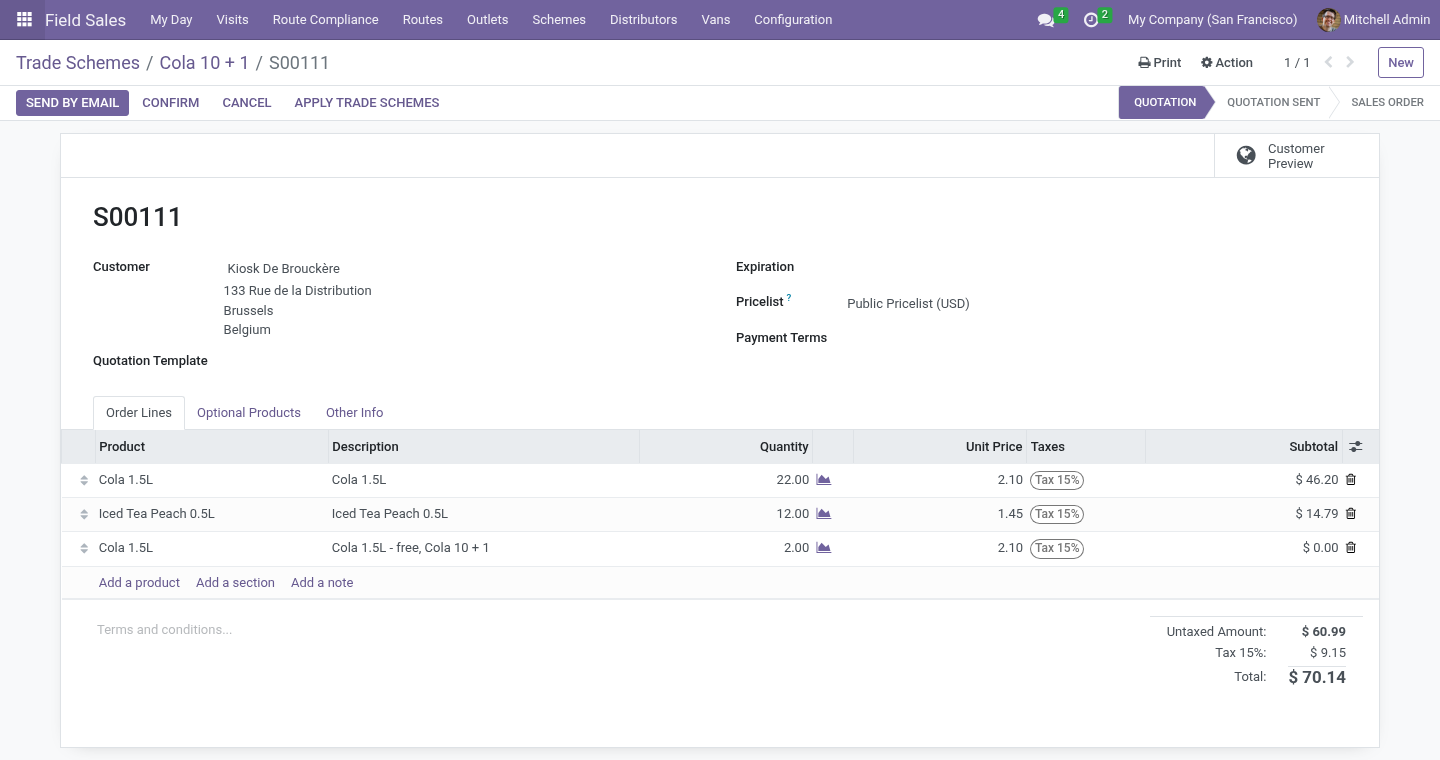
Task: Open the apps grid menu icon
Action: pyautogui.click(x=24, y=20)
